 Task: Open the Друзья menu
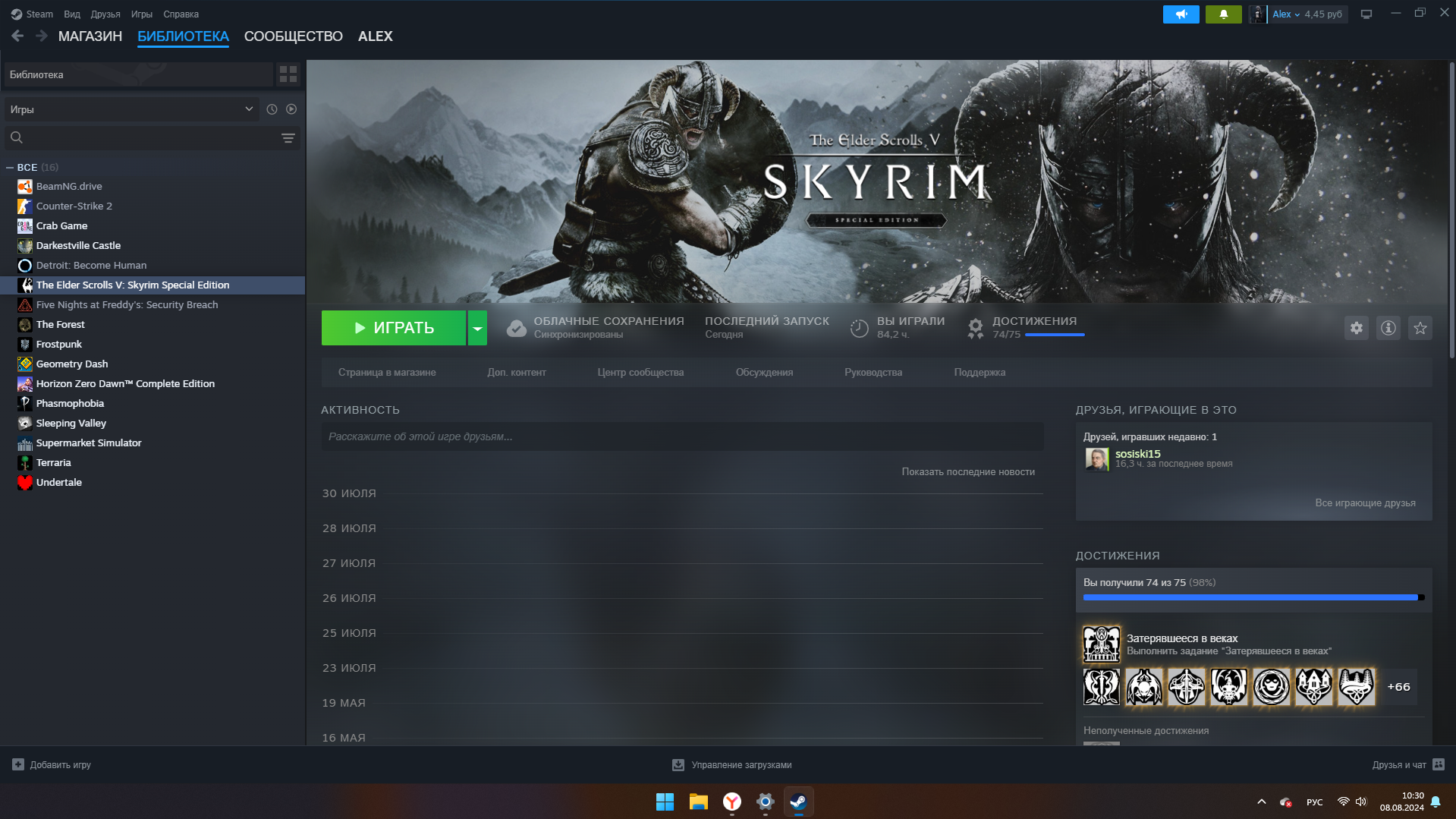pyautogui.click(x=105, y=14)
